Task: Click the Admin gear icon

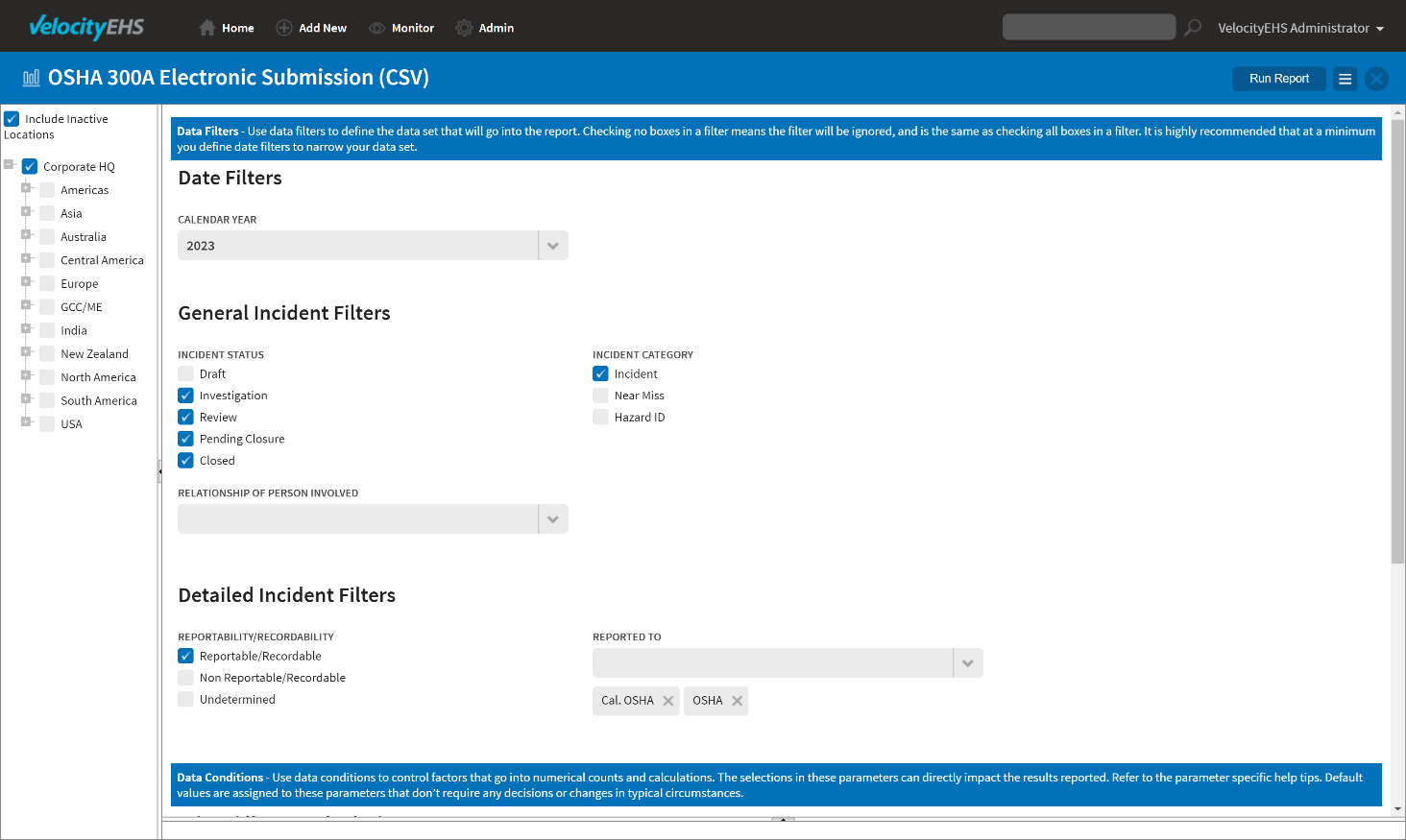Action: [x=465, y=28]
